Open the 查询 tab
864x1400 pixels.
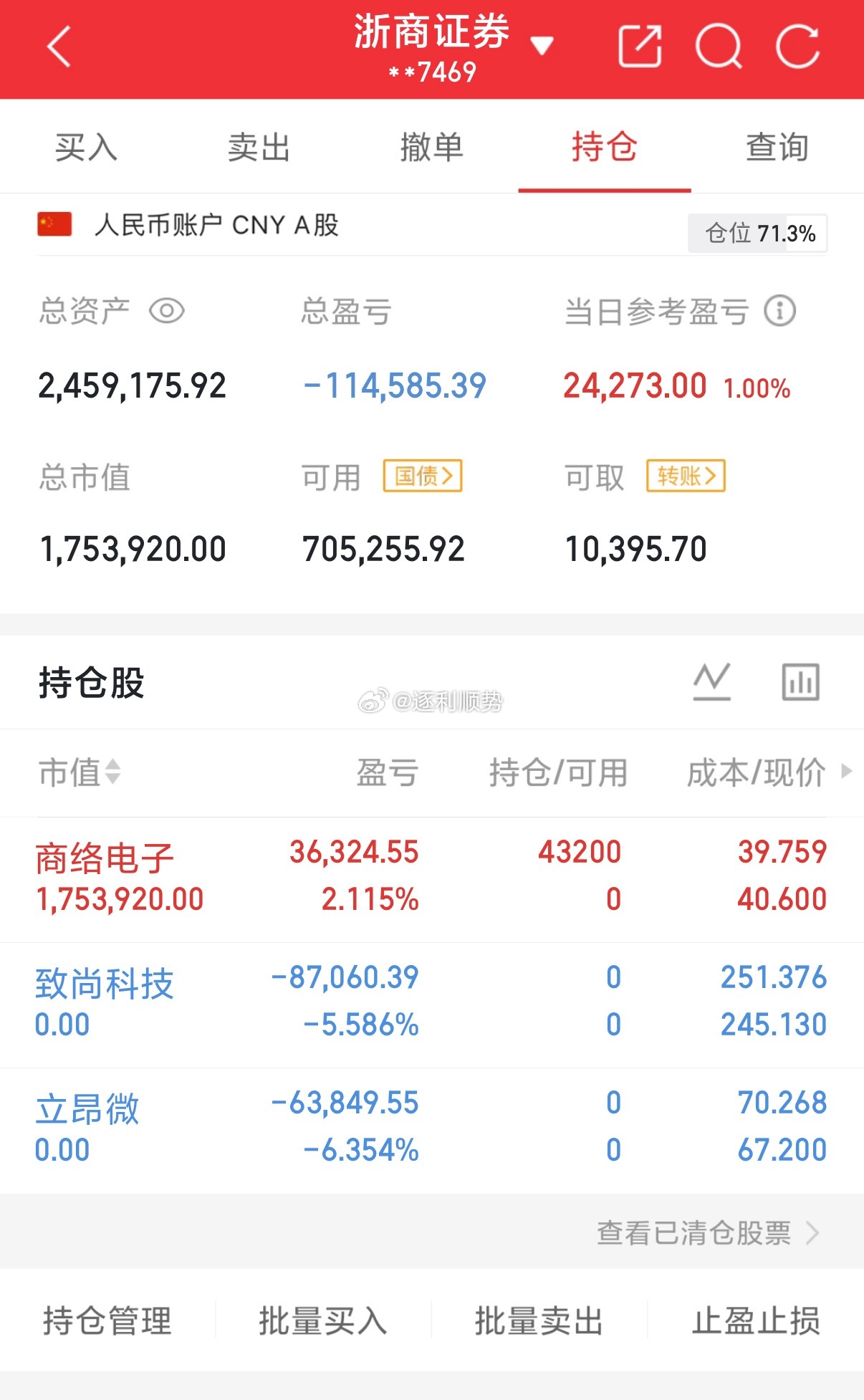pos(777,148)
